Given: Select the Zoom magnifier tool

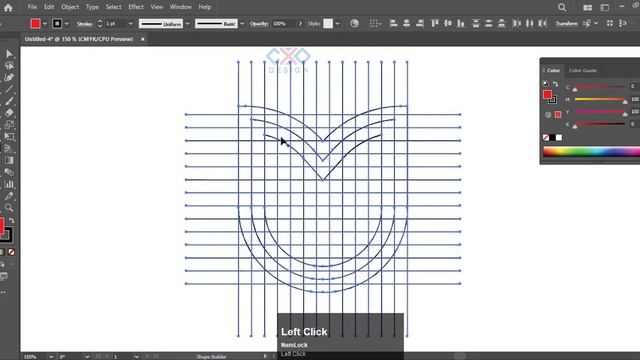Looking at the screenshot, I should [x=9, y=208].
